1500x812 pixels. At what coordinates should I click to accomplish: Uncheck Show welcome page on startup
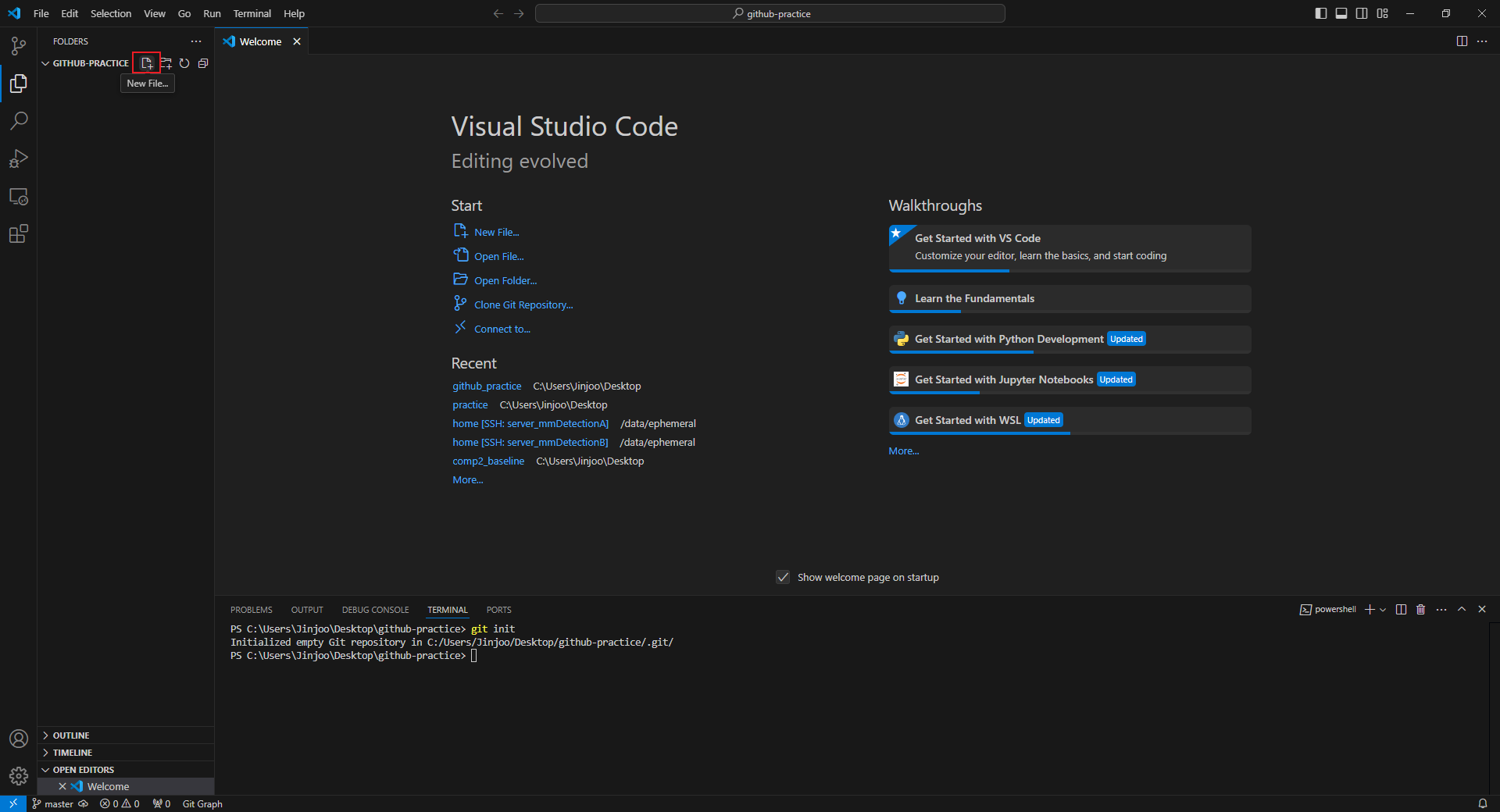(783, 577)
